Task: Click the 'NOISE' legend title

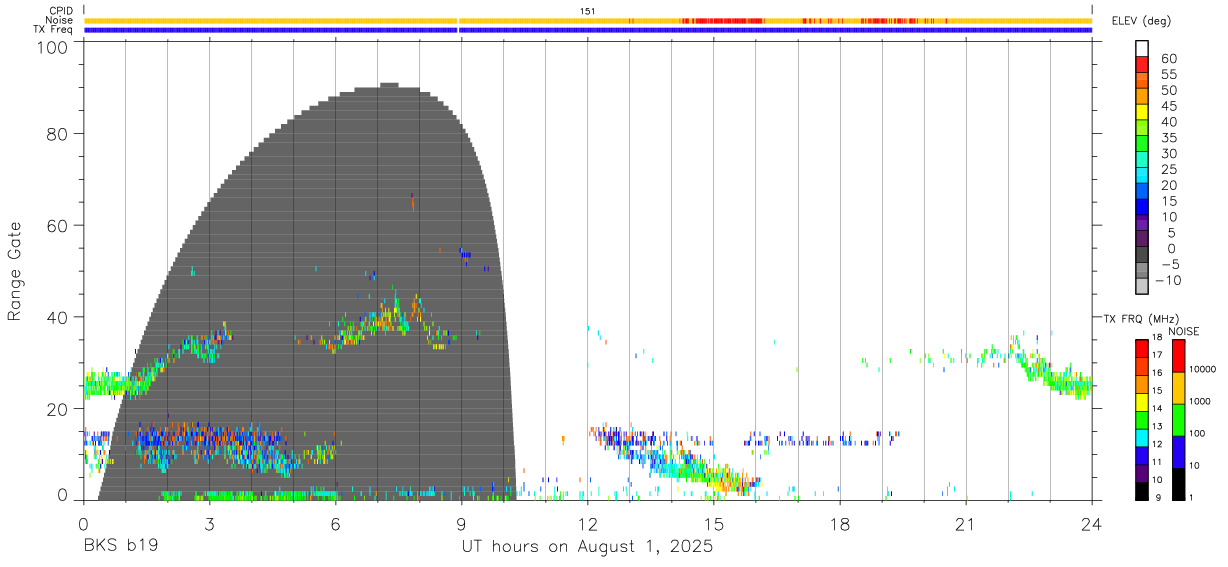Action: coord(1183,331)
